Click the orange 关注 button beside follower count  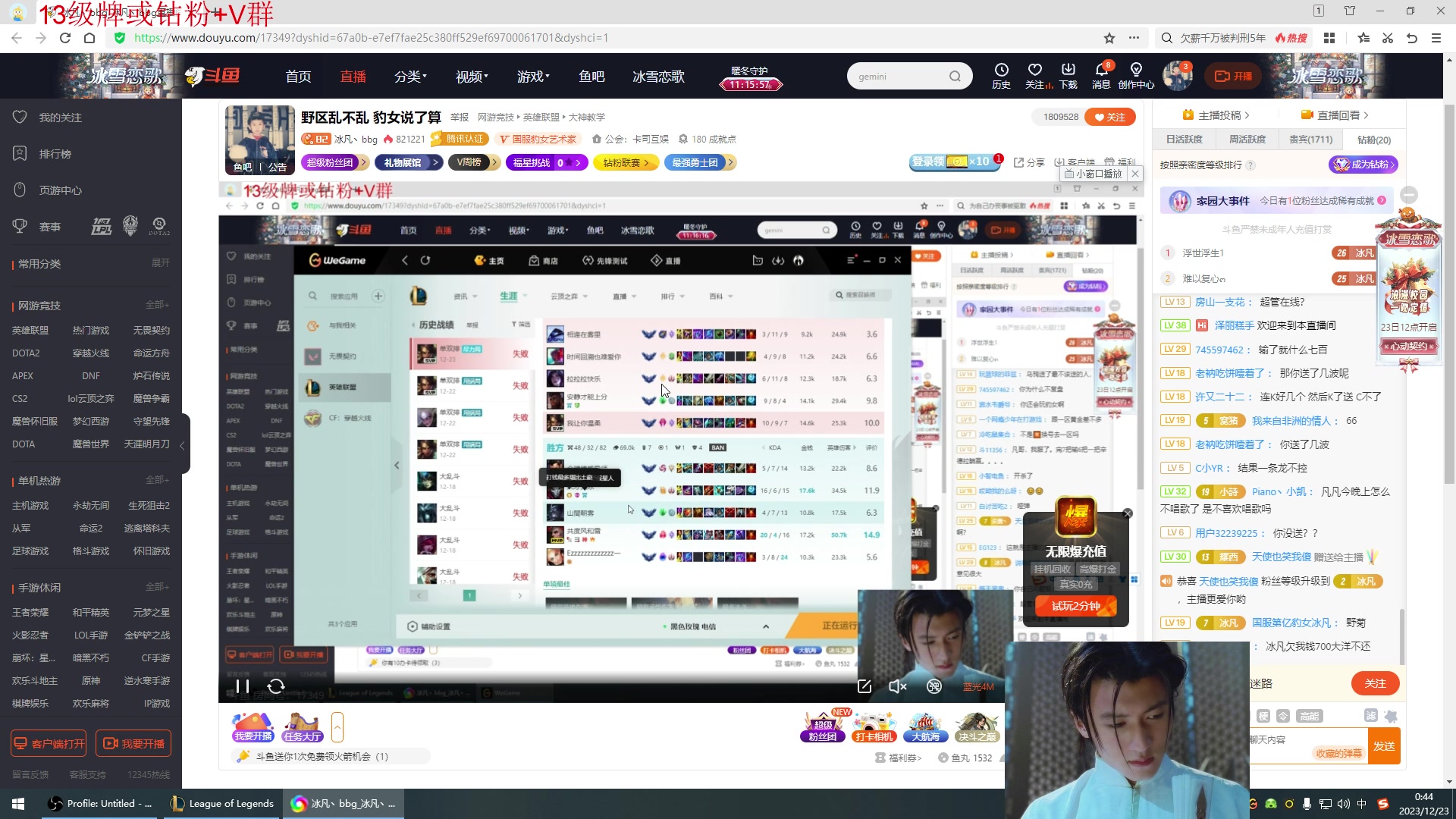(1110, 117)
